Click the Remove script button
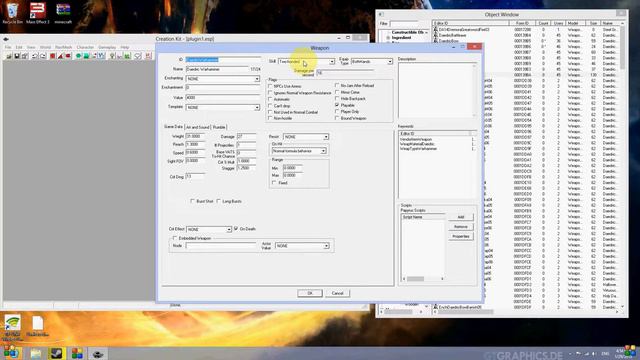The image size is (640, 360). point(461,227)
